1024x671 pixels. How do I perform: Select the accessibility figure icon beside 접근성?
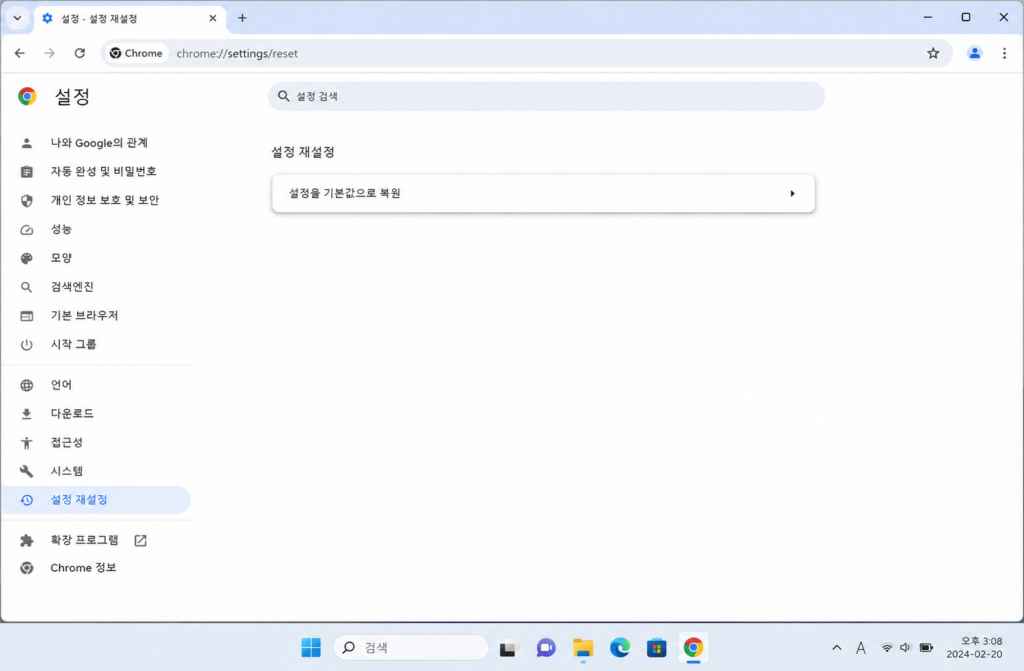[27, 442]
